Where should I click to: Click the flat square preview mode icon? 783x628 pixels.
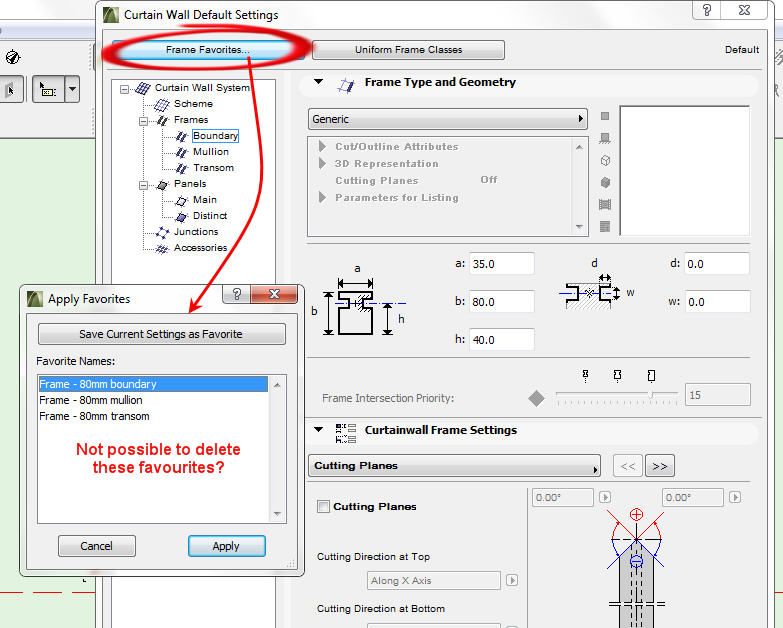pyautogui.click(x=605, y=116)
